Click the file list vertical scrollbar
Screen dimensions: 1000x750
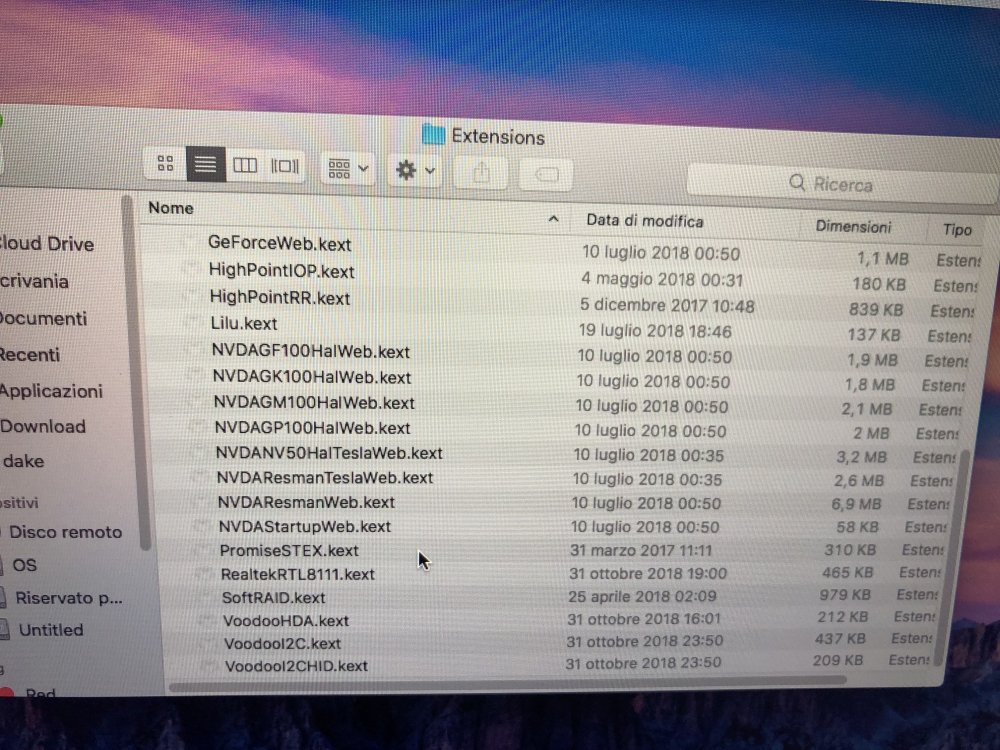951,557
